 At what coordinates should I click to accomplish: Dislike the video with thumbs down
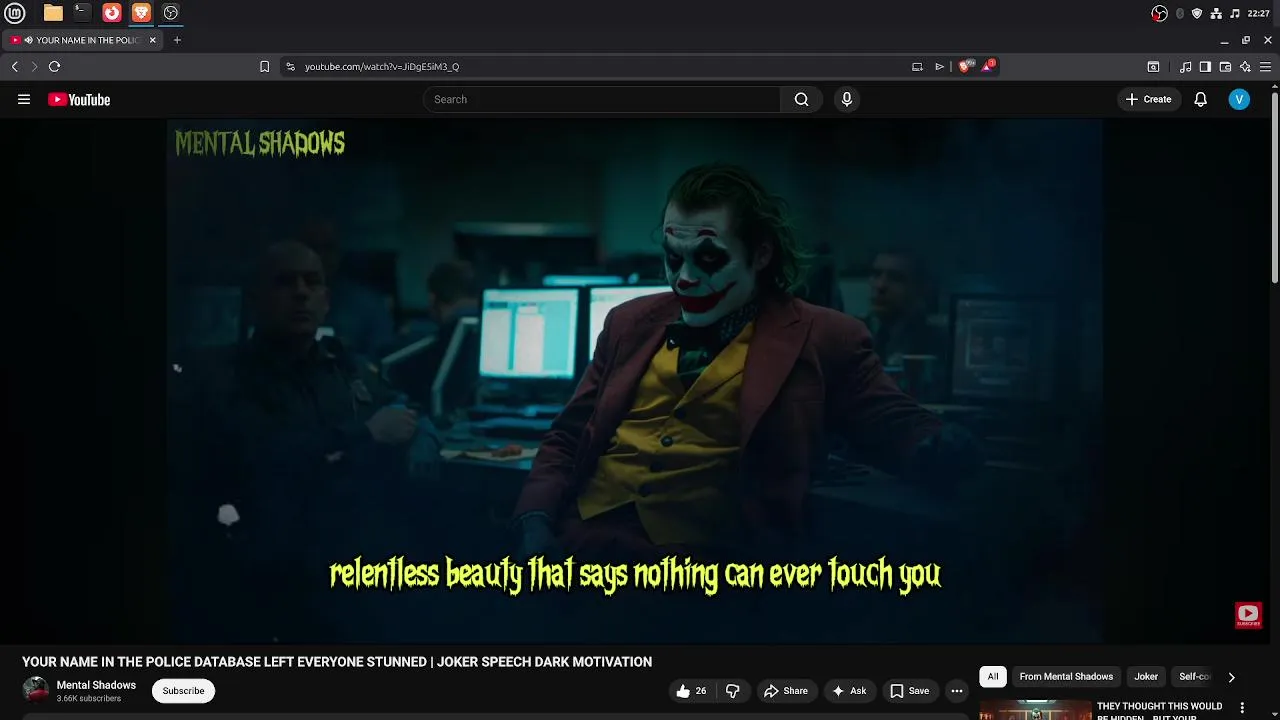point(733,691)
